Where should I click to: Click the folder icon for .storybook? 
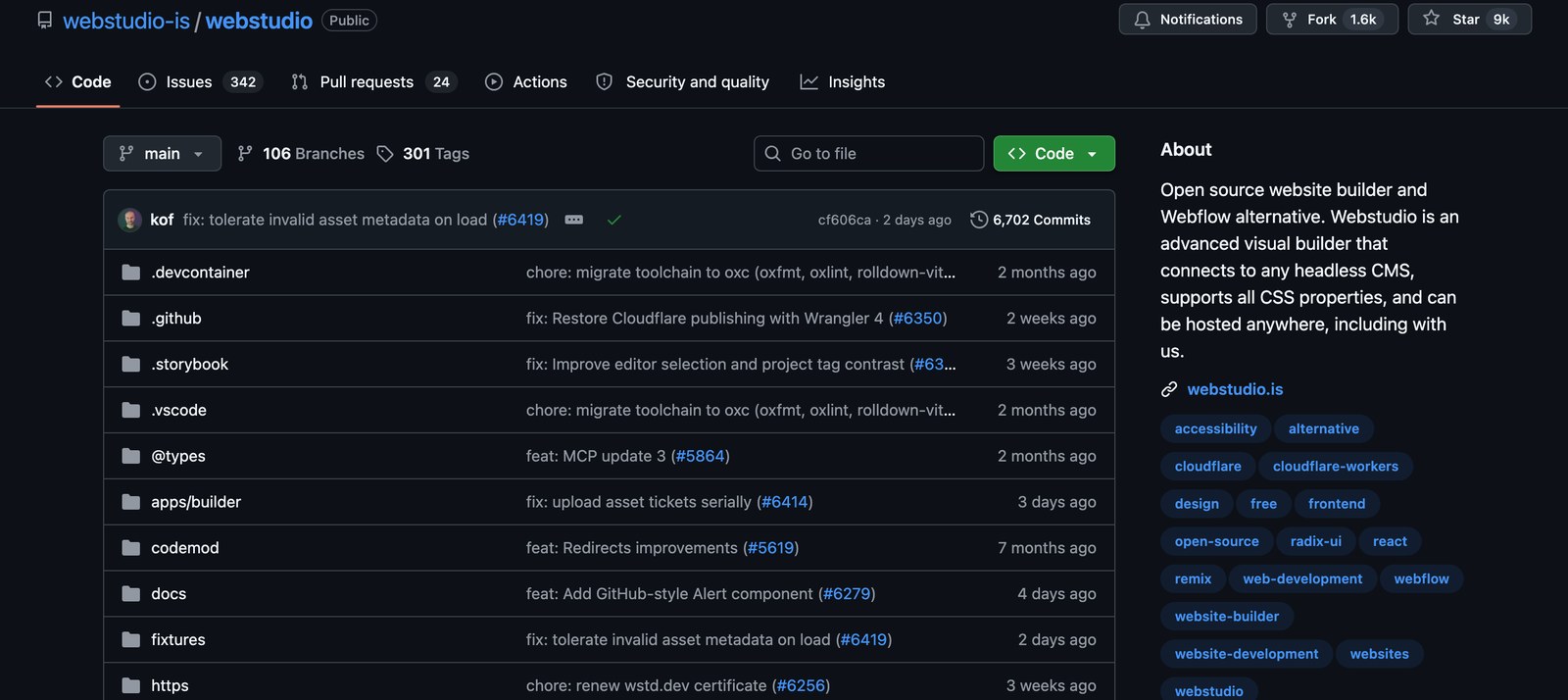click(x=130, y=364)
